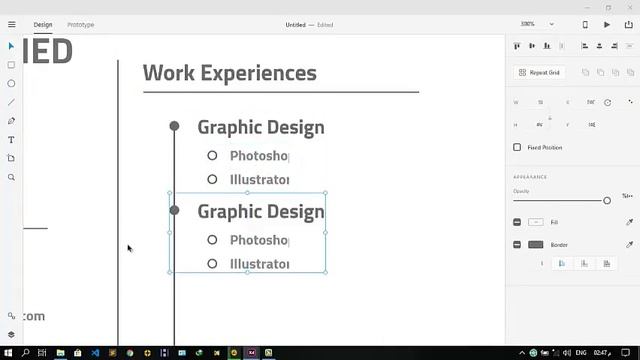Click the X position input field

pyautogui.click(x=591, y=102)
